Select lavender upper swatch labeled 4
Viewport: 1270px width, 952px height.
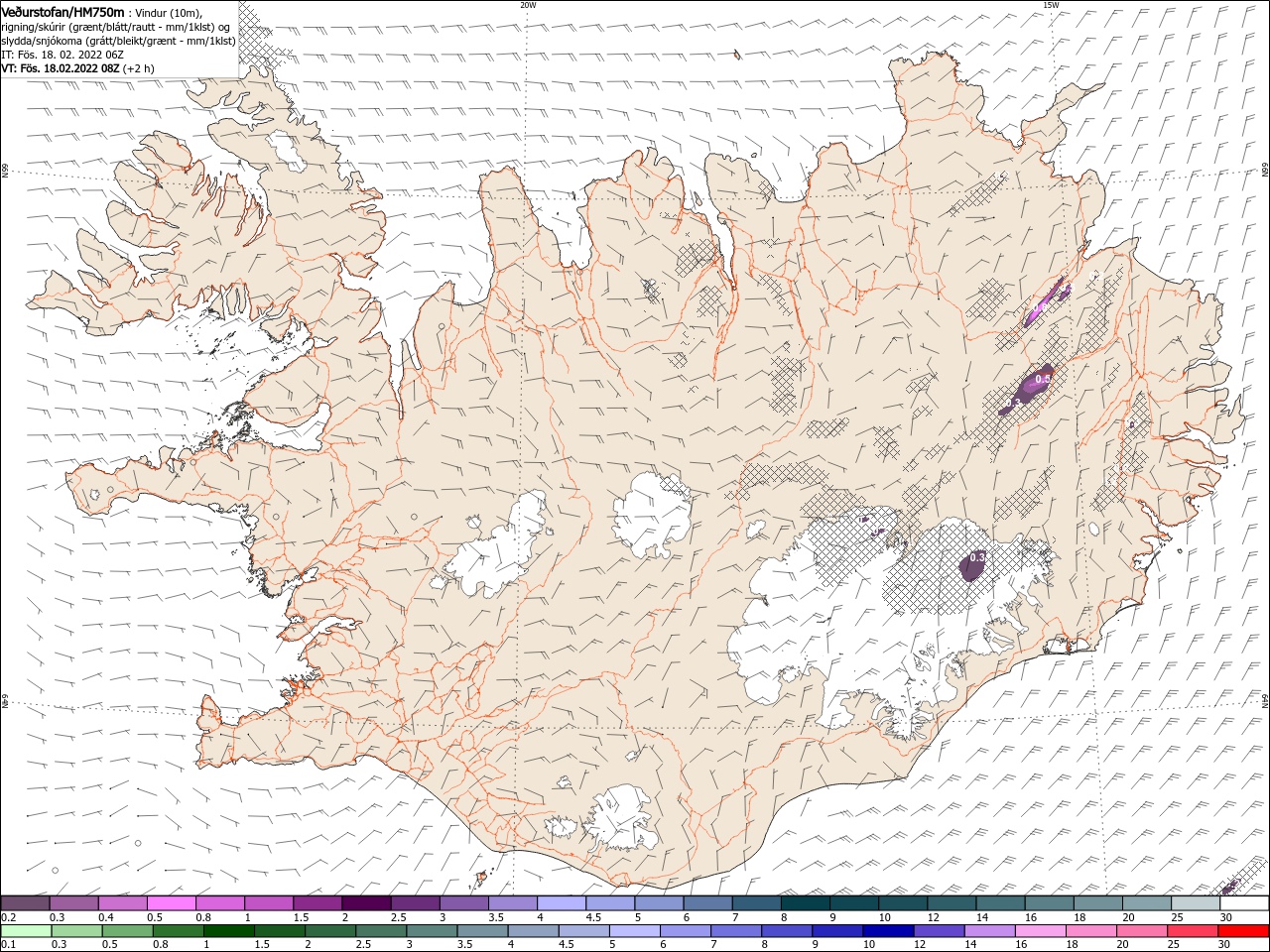coord(561,902)
